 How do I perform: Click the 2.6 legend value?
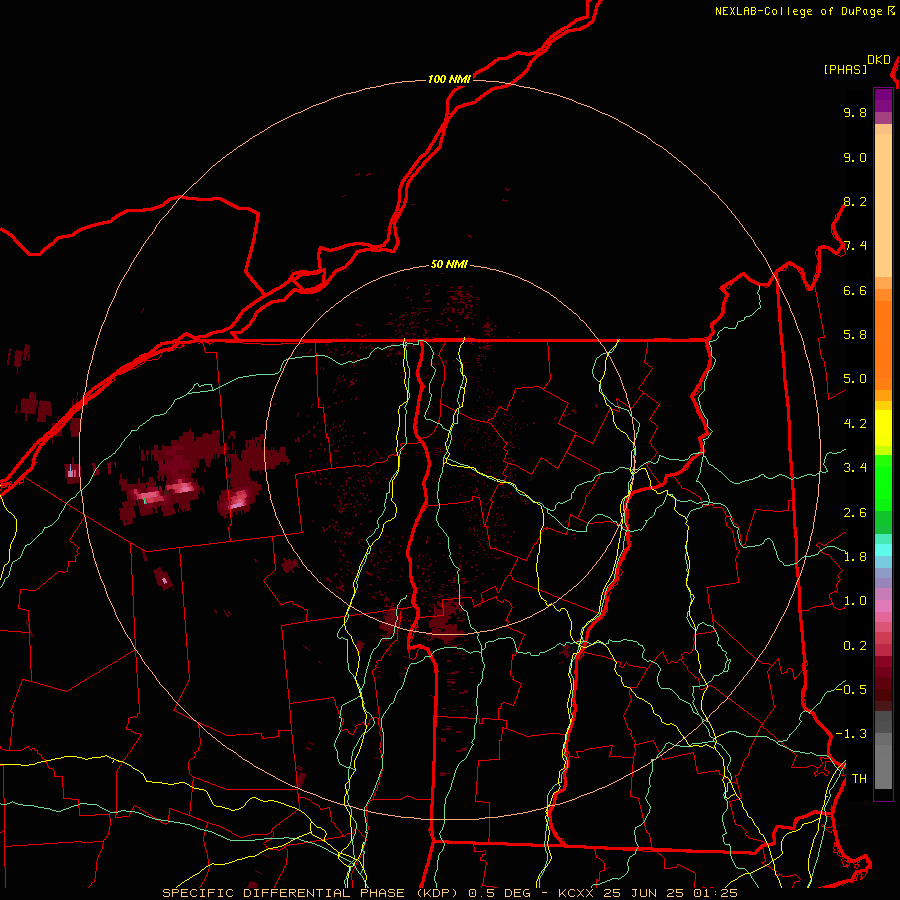855,513
